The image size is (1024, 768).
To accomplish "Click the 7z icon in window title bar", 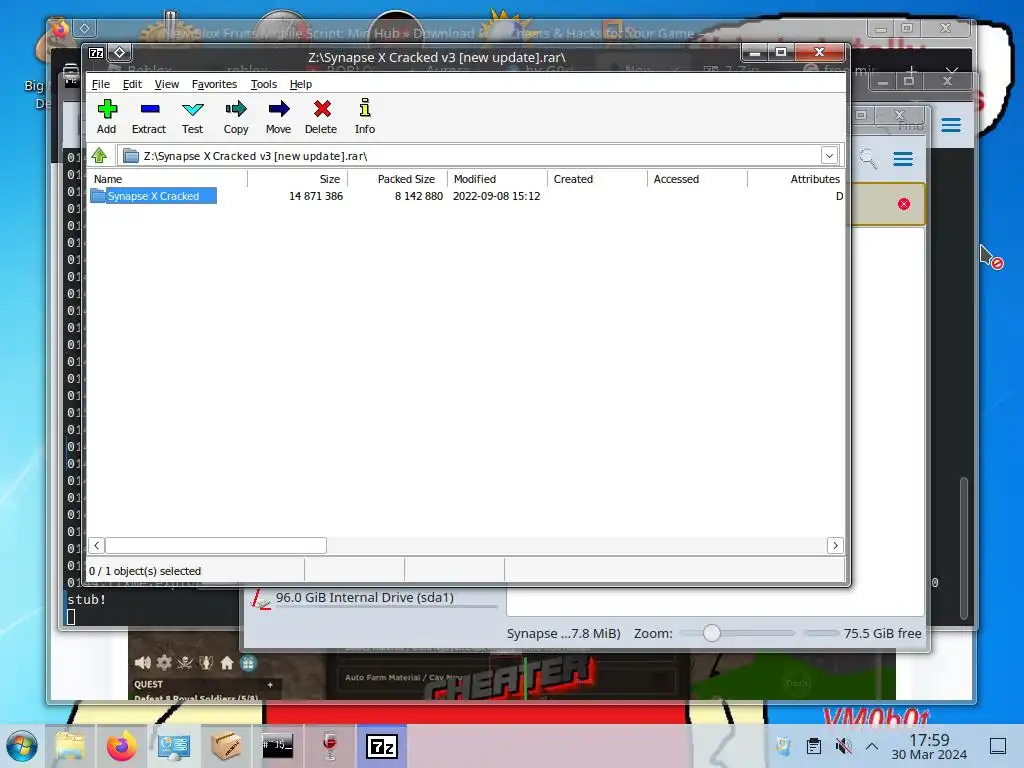I will coord(96,53).
